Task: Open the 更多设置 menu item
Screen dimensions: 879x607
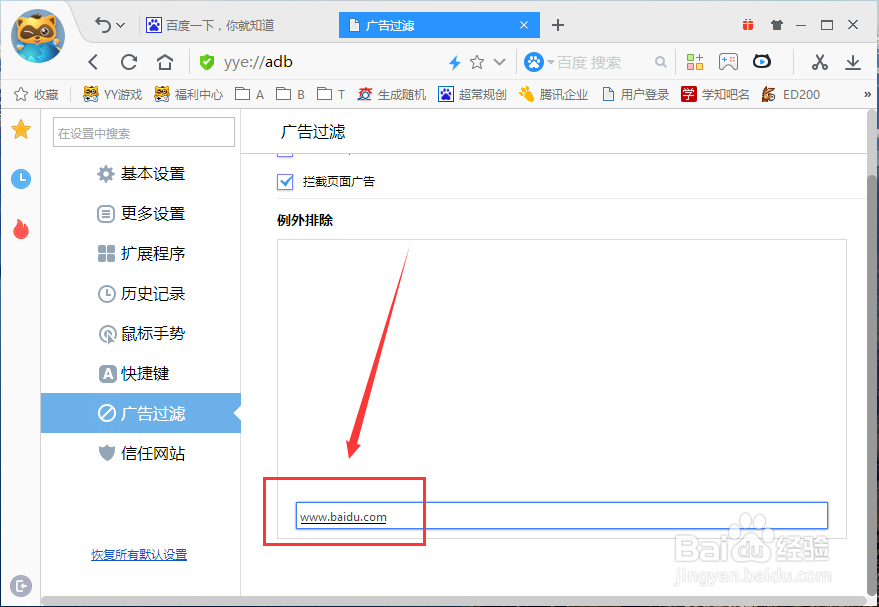Action: [x=141, y=214]
